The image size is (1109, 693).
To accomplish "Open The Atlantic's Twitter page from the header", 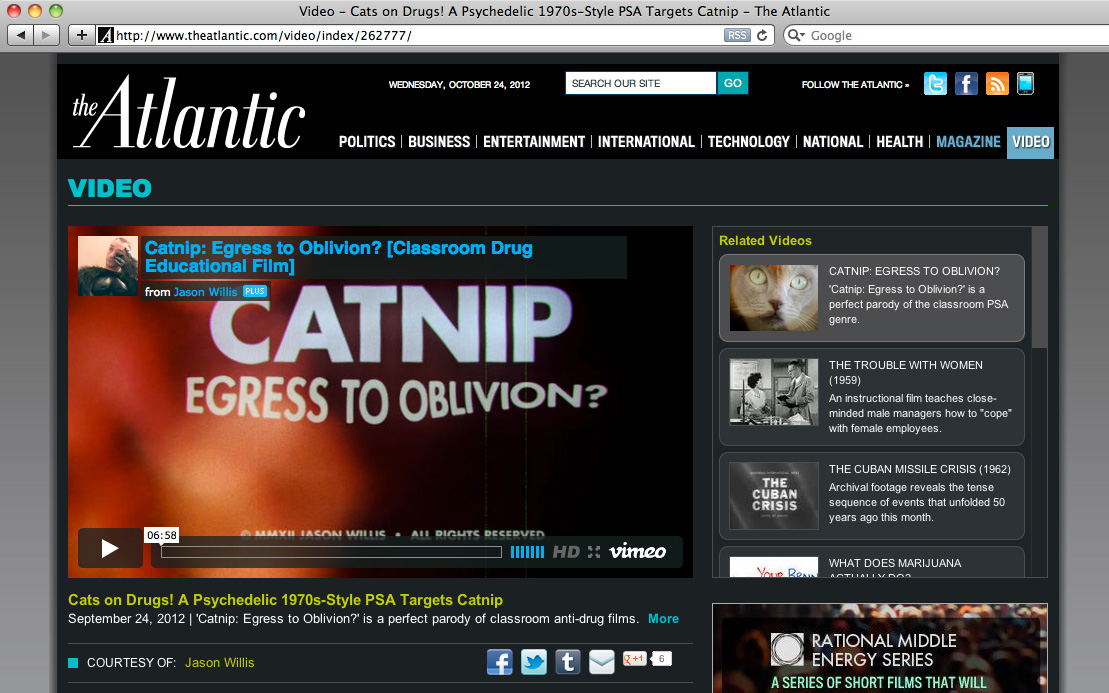I will click(x=935, y=84).
